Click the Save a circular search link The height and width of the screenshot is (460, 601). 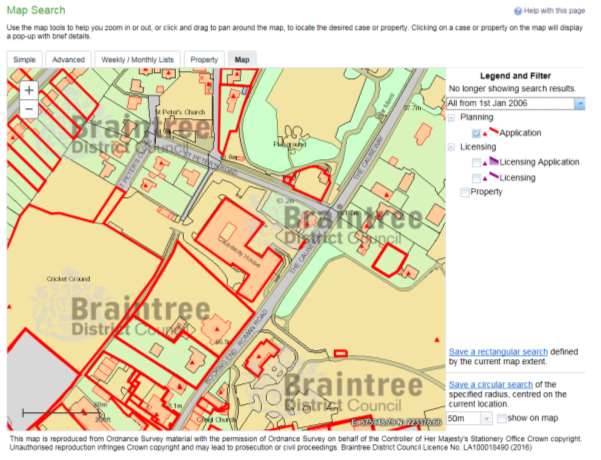click(x=491, y=384)
